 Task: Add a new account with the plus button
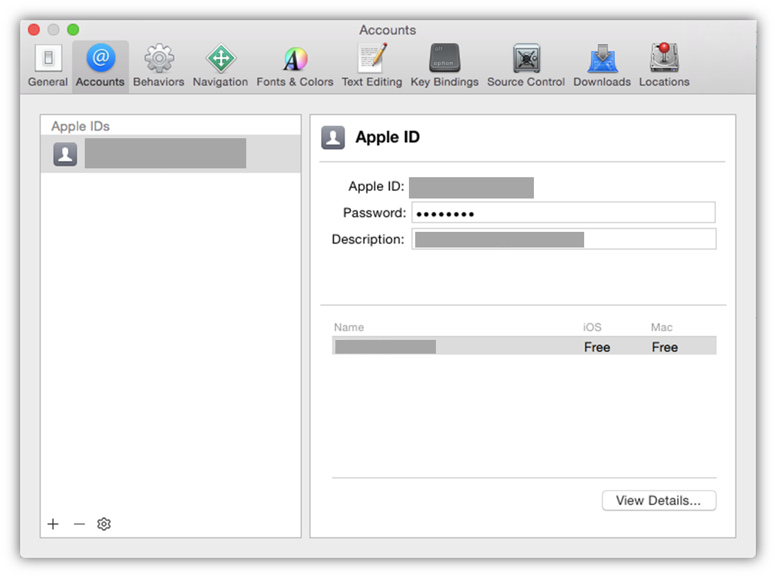53,524
